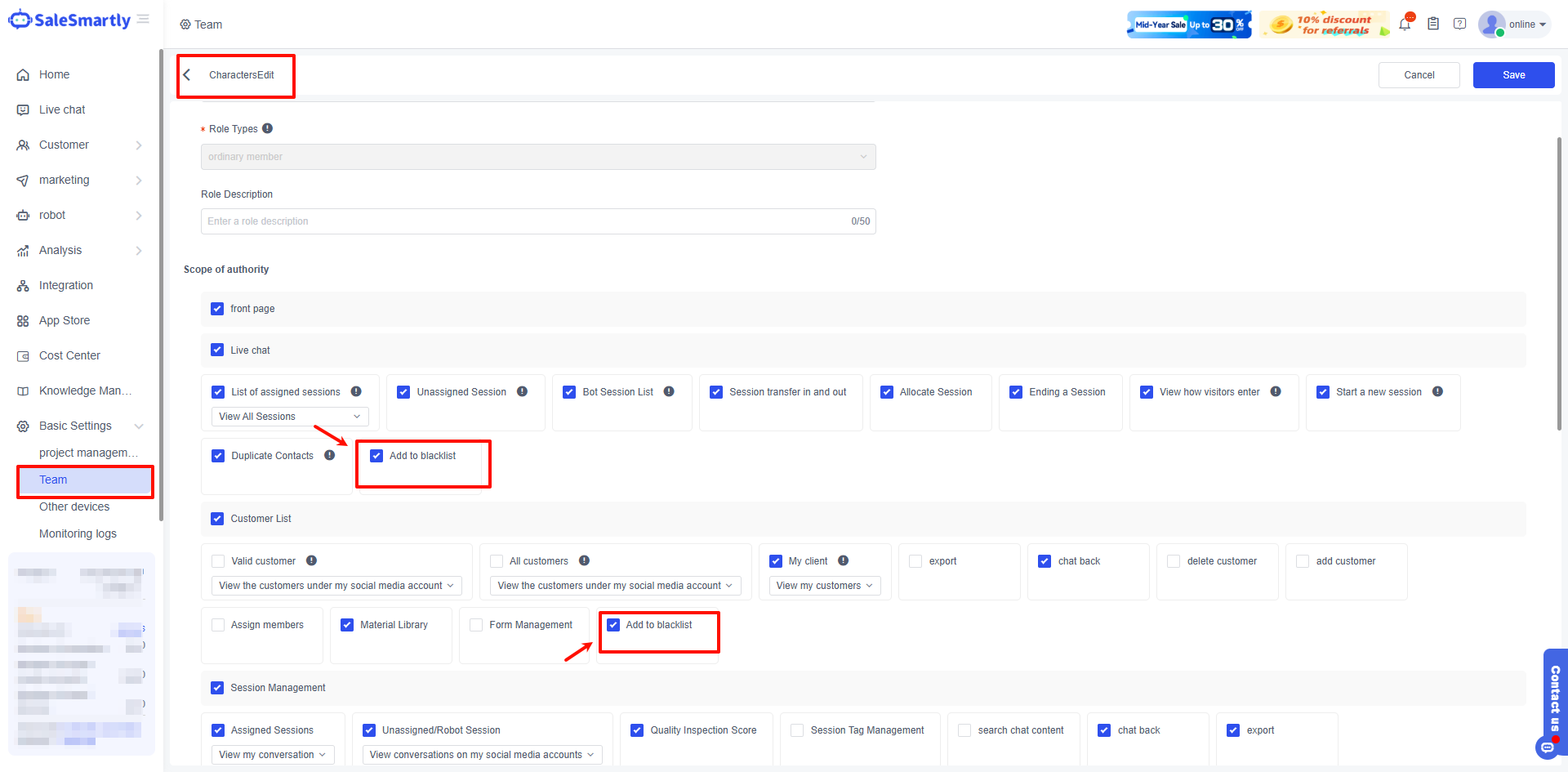Go to Monitoring logs in sidebar
This screenshot has width=1568, height=772.
click(x=78, y=533)
